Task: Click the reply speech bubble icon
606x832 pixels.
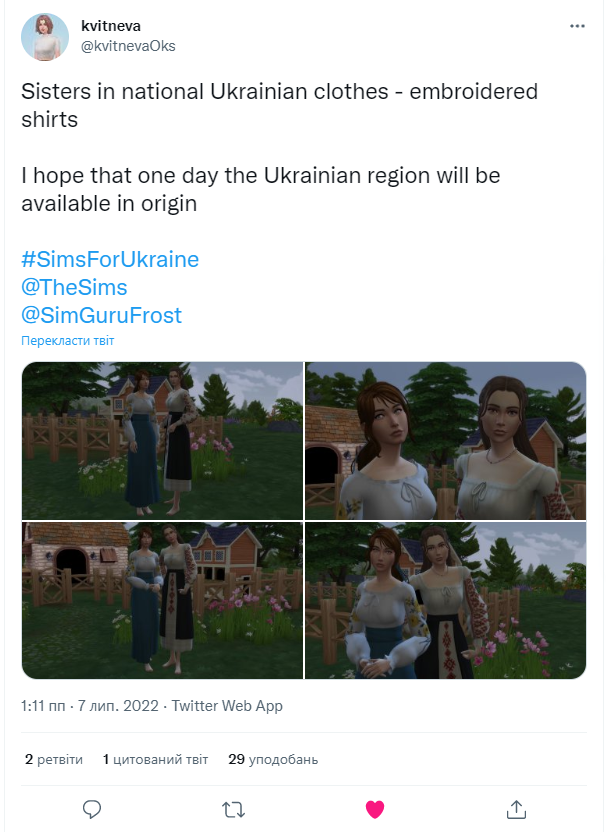Action: tap(92, 809)
